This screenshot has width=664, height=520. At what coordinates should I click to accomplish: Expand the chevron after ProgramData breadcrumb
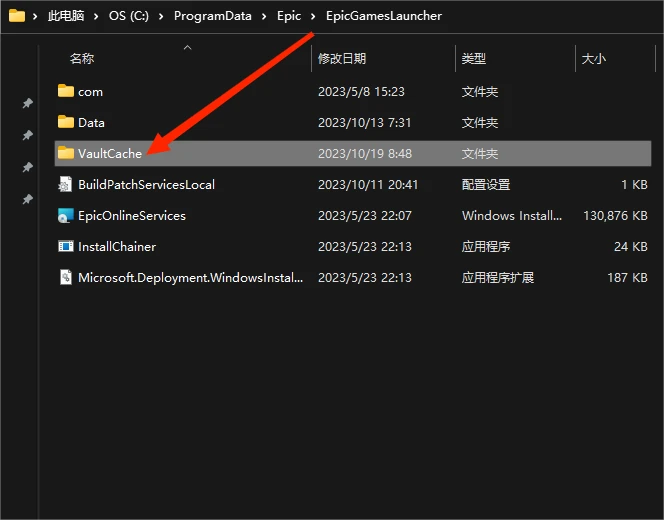(264, 17)
